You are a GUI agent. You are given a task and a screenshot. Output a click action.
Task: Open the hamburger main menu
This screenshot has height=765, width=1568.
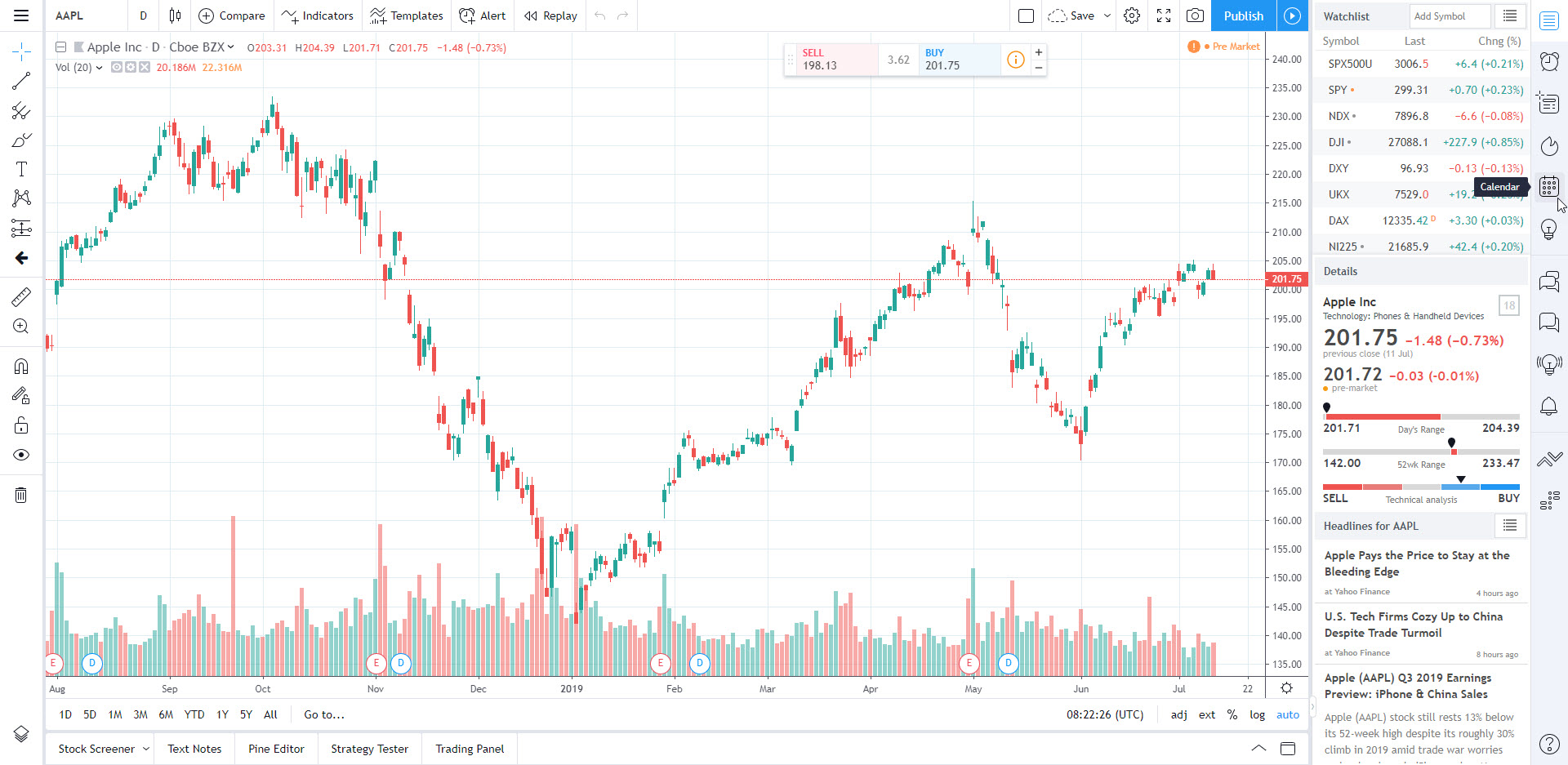[21, 16]
